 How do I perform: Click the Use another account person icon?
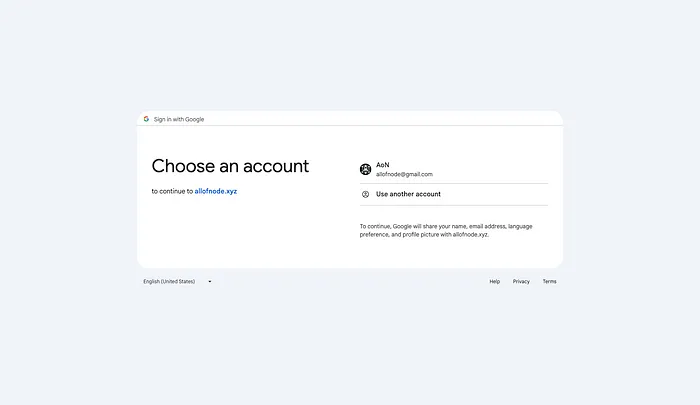365,194
